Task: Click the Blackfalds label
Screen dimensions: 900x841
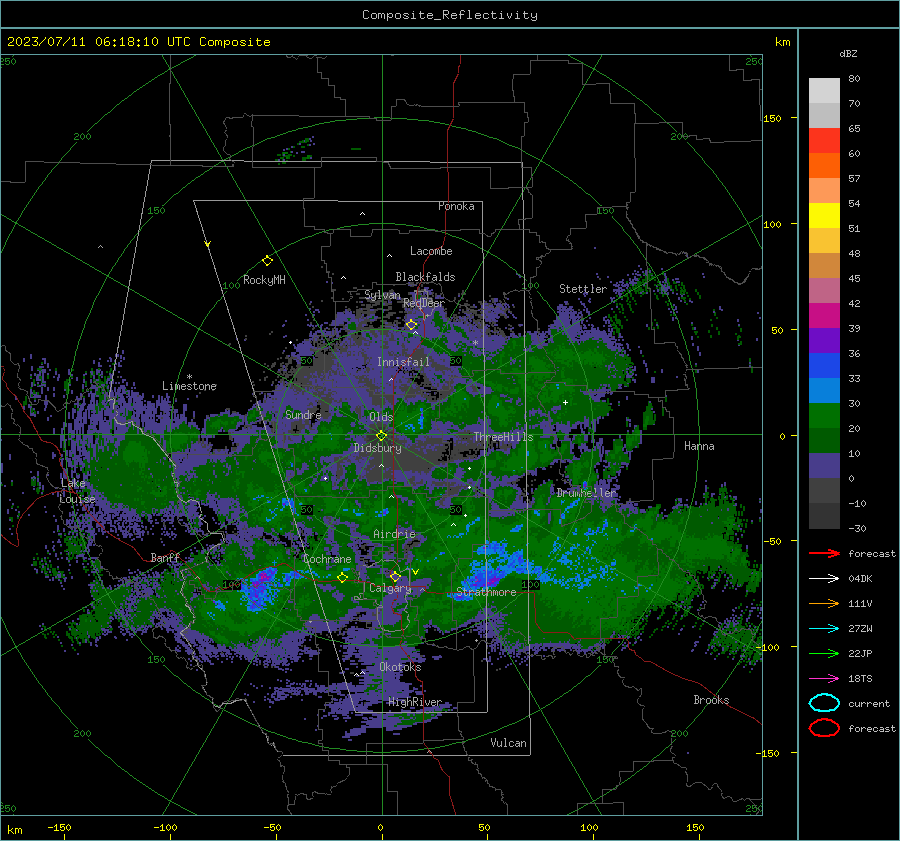Action: pyautogui.click(x=425, y=277)
